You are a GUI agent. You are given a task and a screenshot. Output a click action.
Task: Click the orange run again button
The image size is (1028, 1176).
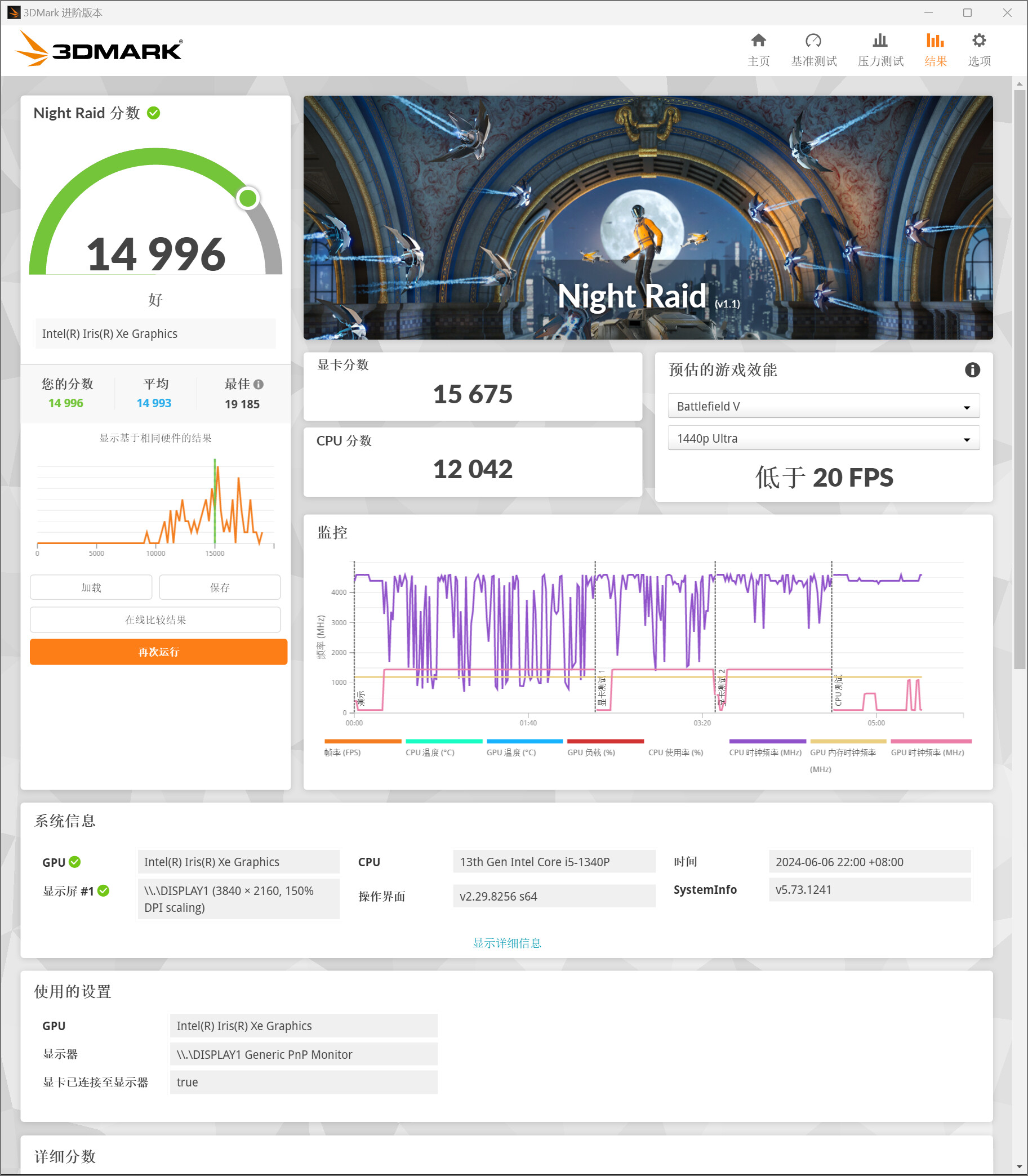(158, 652)
